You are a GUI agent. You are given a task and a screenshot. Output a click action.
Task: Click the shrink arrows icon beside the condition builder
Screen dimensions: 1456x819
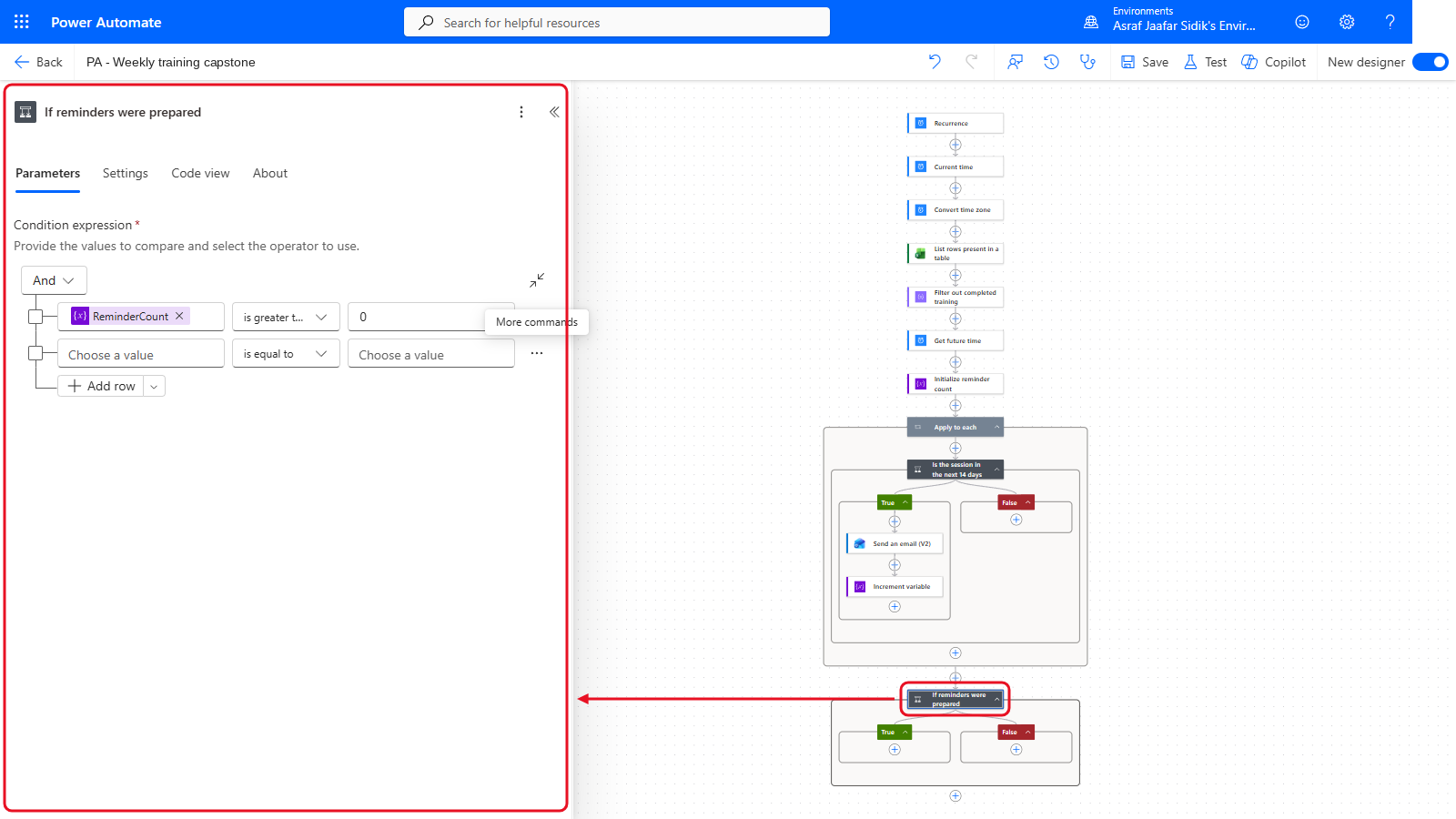537,280
